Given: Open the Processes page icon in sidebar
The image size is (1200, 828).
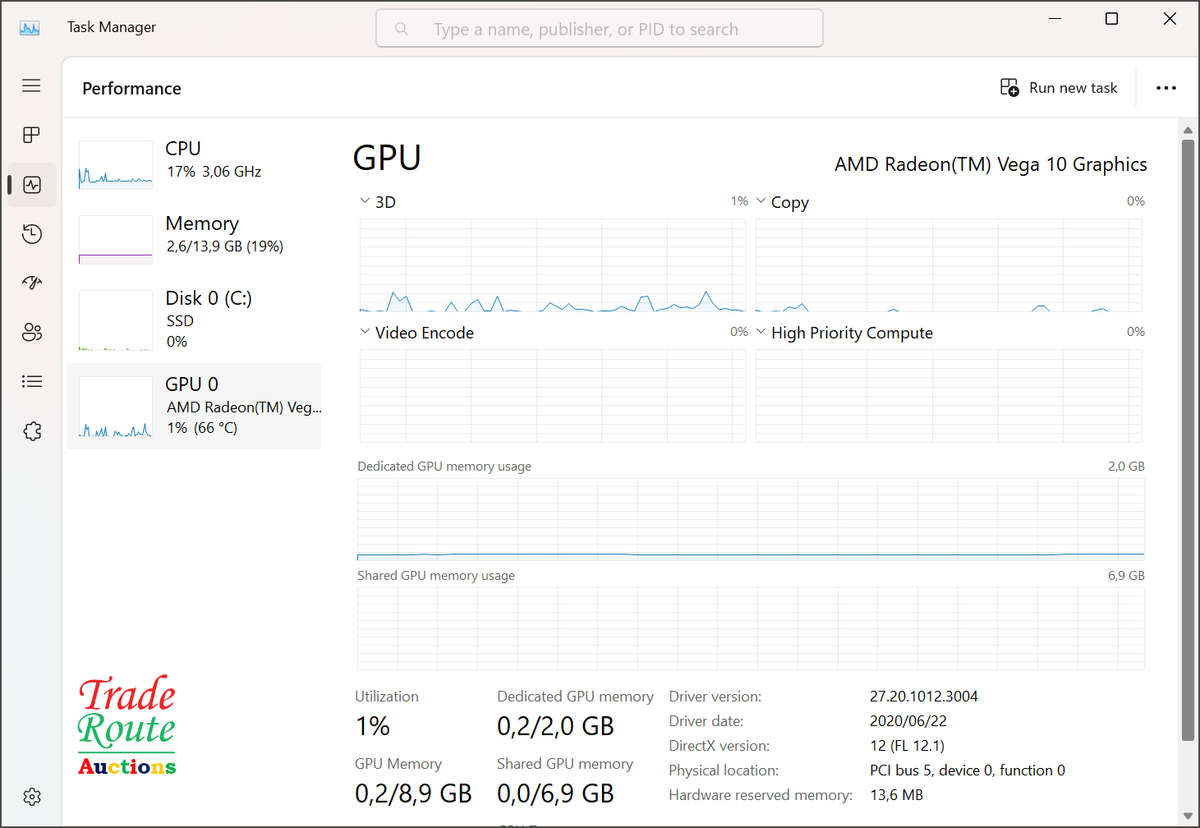Looking at the screenshot, I should [x=32, y=135].
